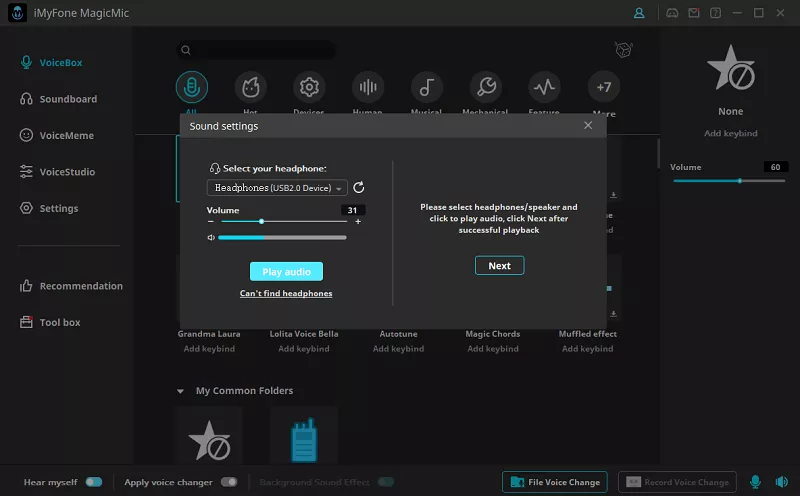Click the headphone Volume slider handle

pos(261,221)
